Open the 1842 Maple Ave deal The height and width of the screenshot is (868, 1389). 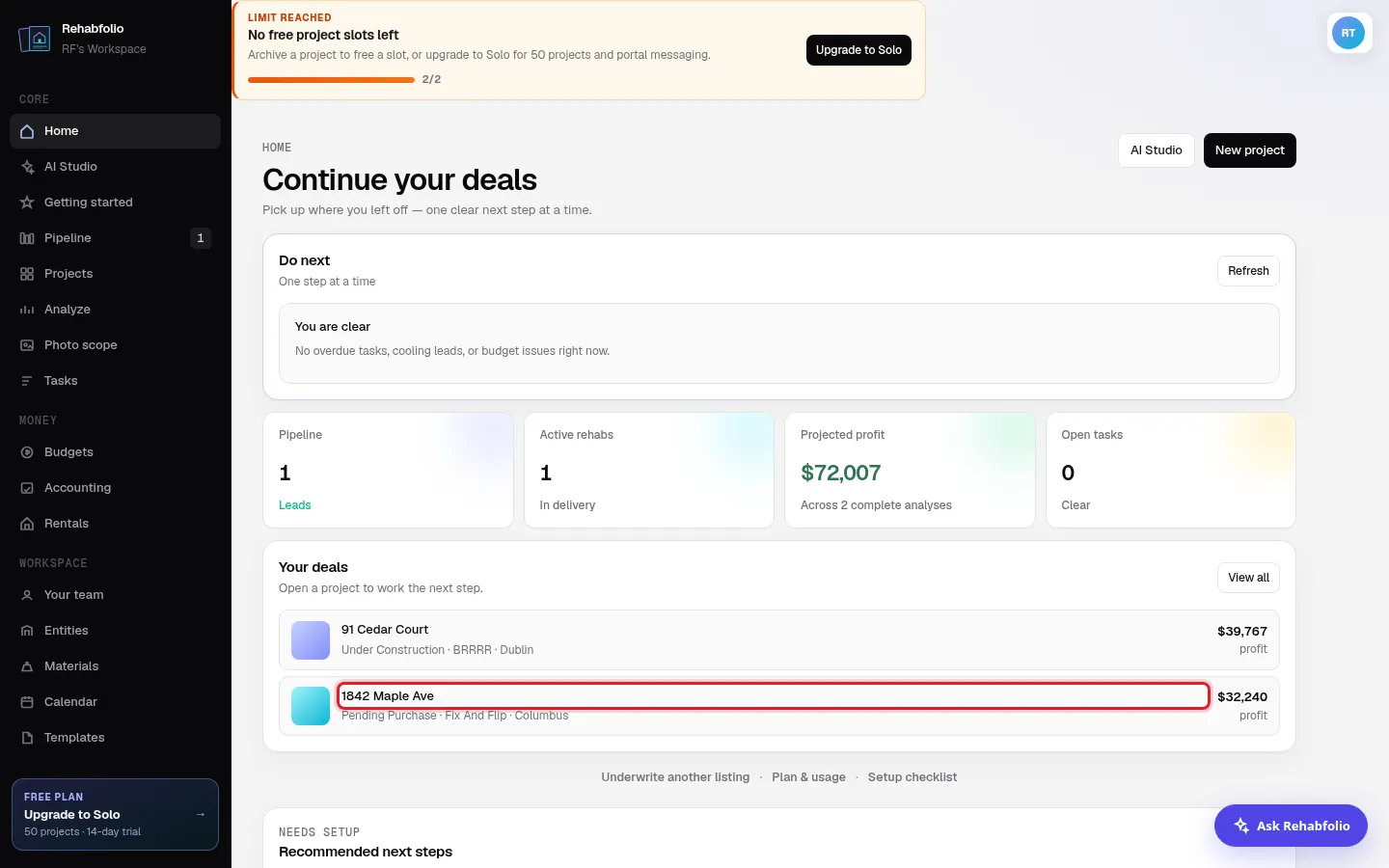point(779,706)
